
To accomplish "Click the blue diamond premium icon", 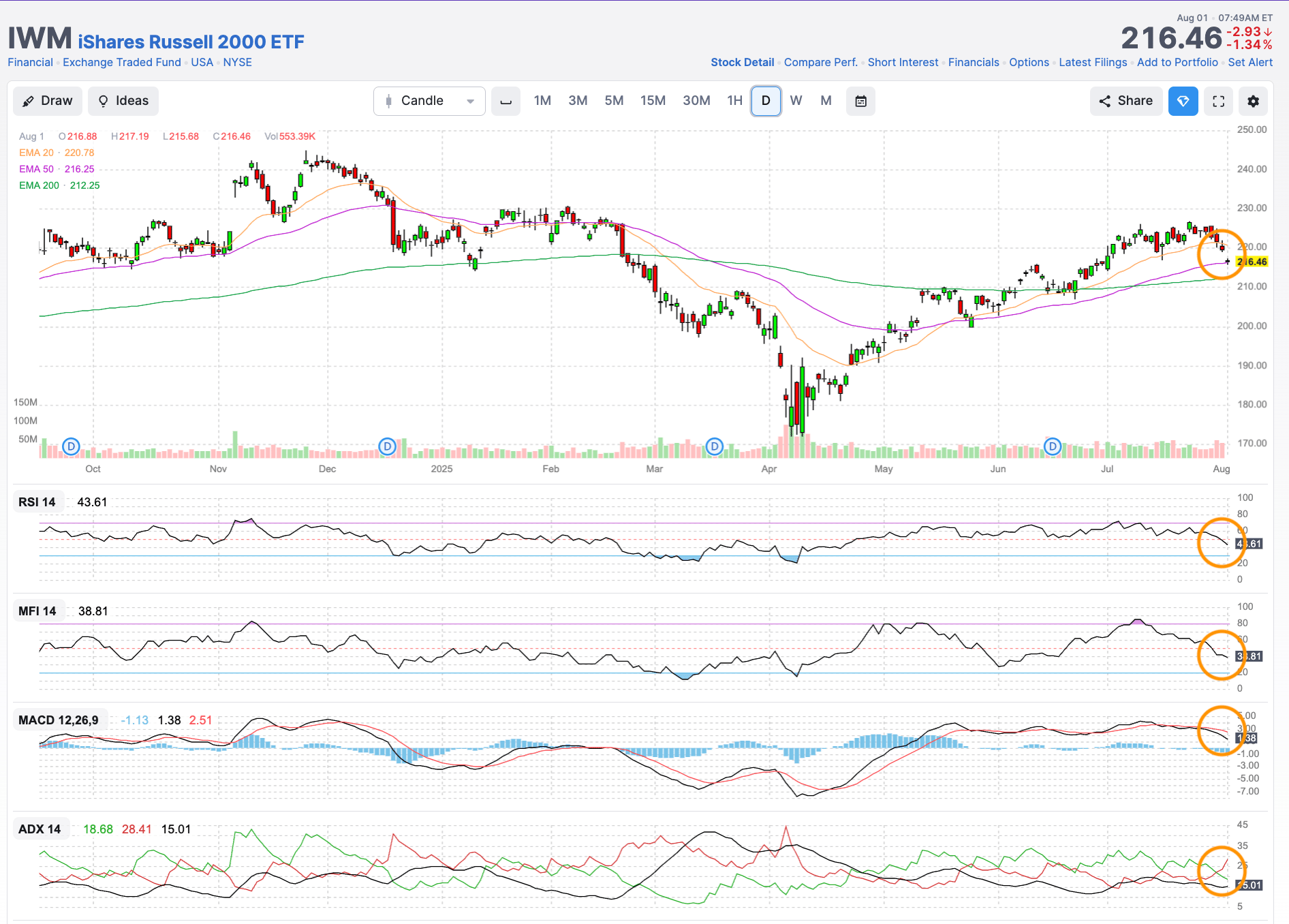I will pyautogui.click(x=1183, y=101).
